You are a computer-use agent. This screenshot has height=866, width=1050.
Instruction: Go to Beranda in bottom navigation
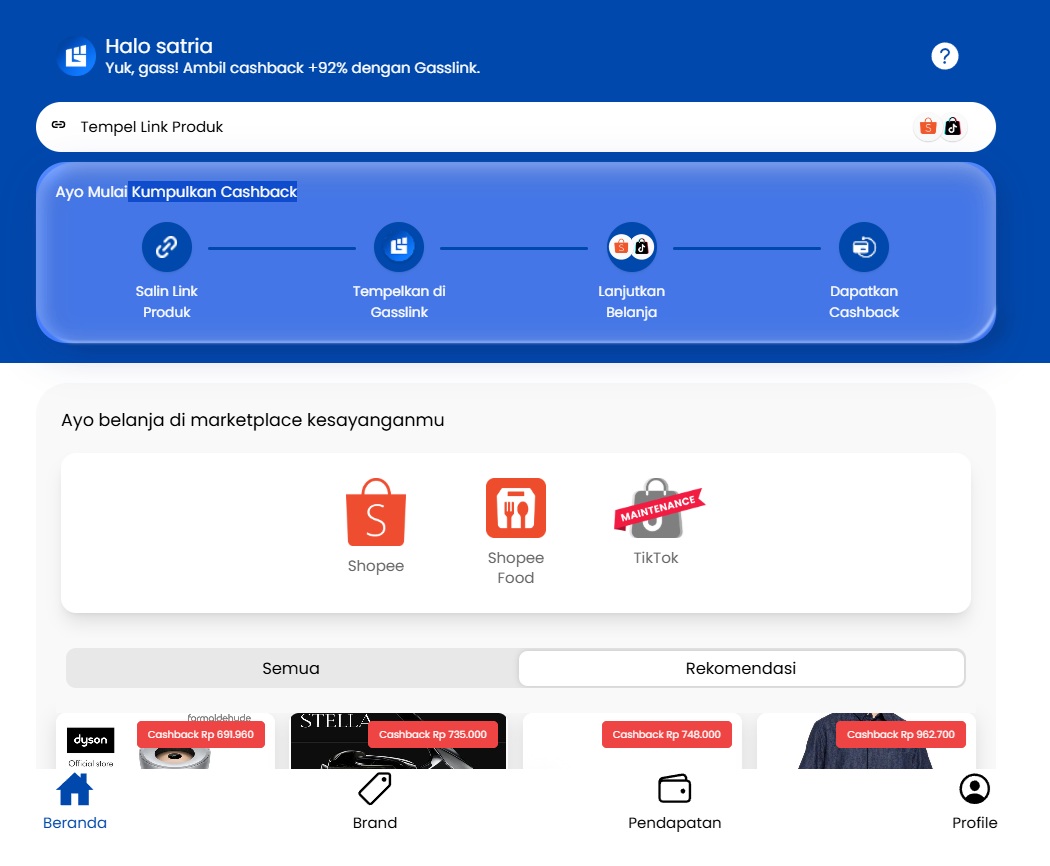(75, 801)
